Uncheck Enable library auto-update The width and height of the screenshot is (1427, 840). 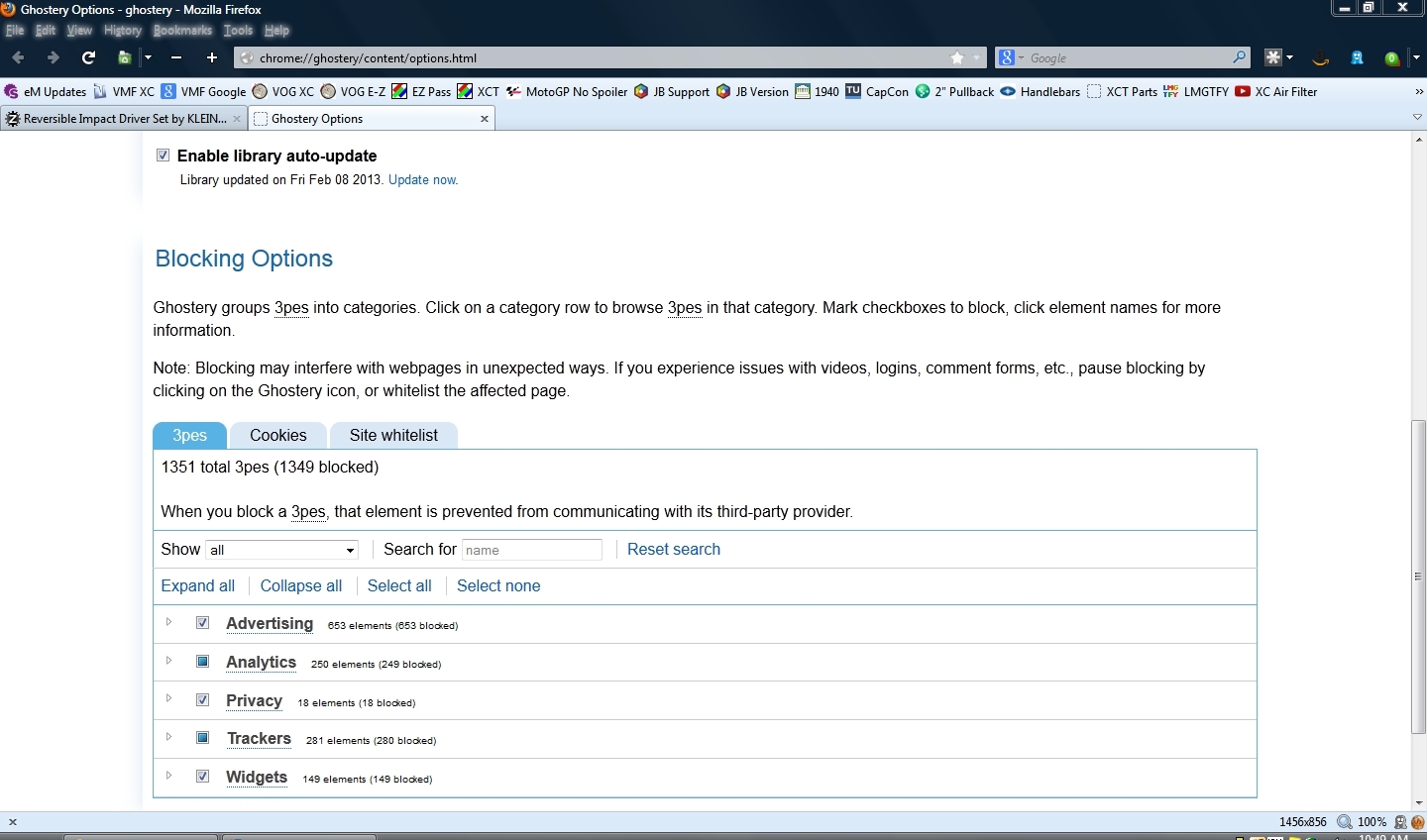click(164, 156)
